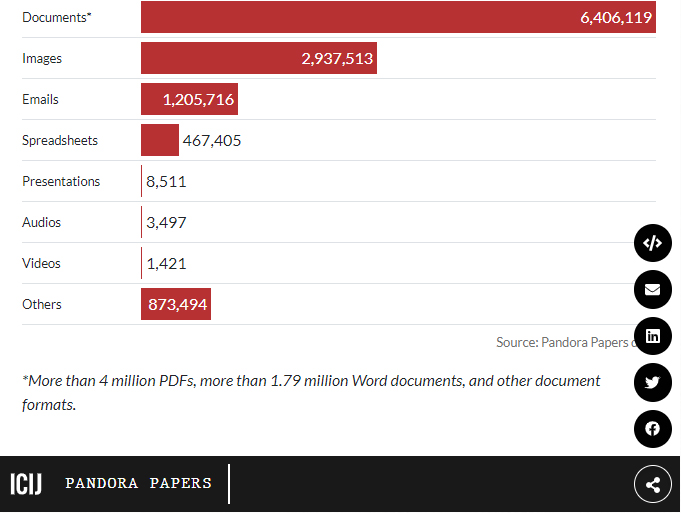Screen dimensions: 681x513
Task: Select the Images bar with 2,937,513
Action: point(258,58)
